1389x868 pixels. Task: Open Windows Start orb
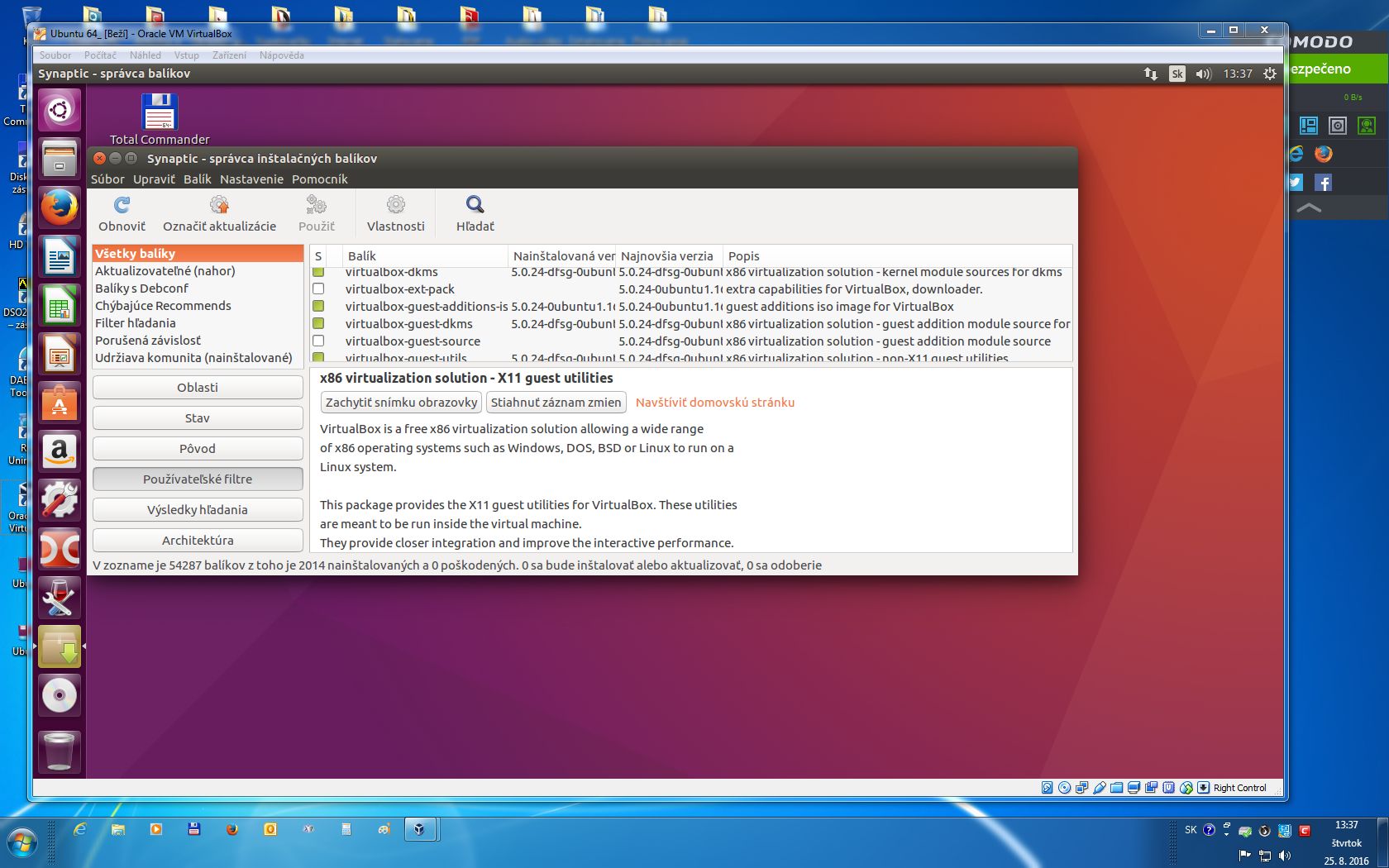(21, 842)
